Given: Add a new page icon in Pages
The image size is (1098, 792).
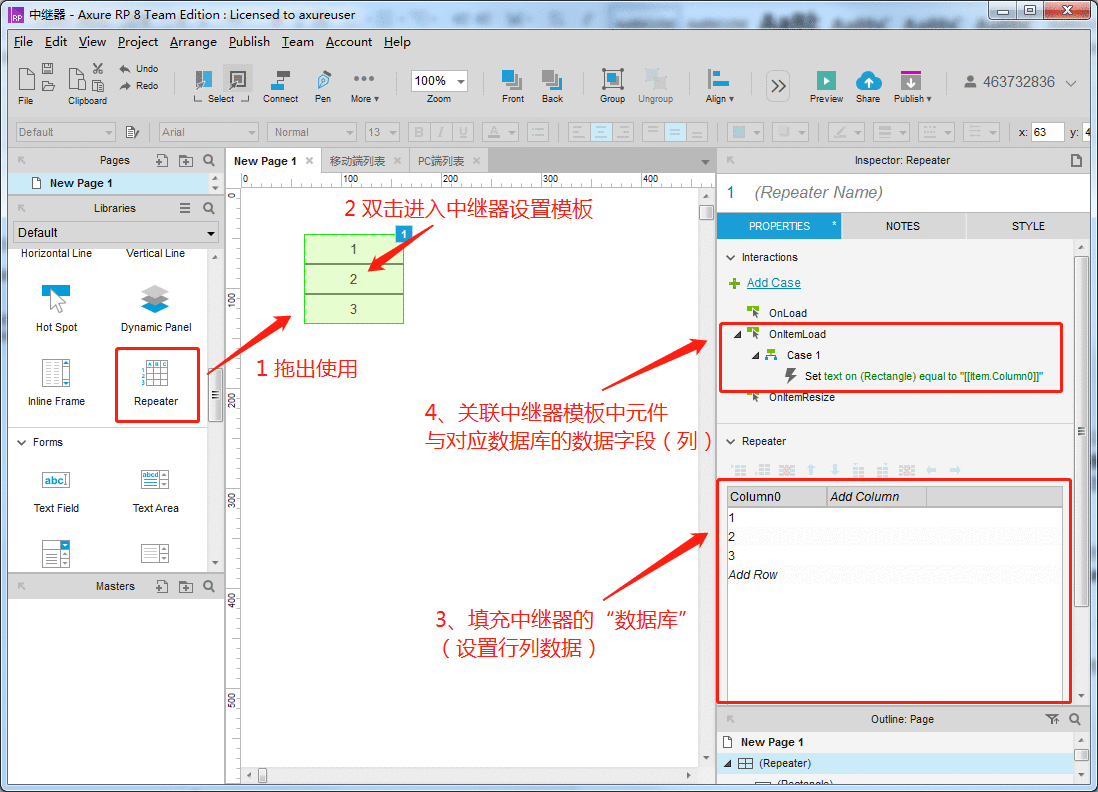Looking at the screenshot, I should point(162,160).
